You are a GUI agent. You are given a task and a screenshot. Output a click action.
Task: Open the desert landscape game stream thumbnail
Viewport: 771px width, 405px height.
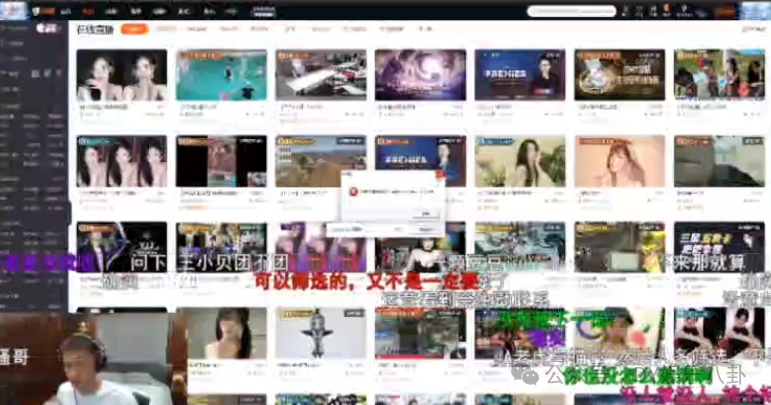(x=321, y=161)
